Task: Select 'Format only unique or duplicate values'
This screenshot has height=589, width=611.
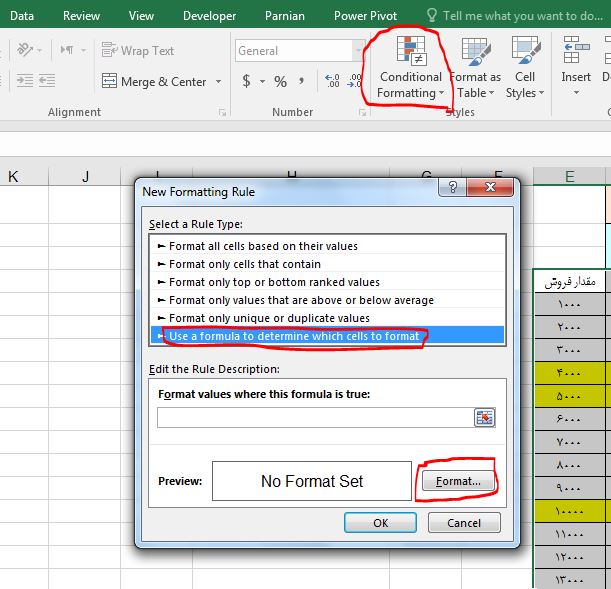Action: (327, 318)
